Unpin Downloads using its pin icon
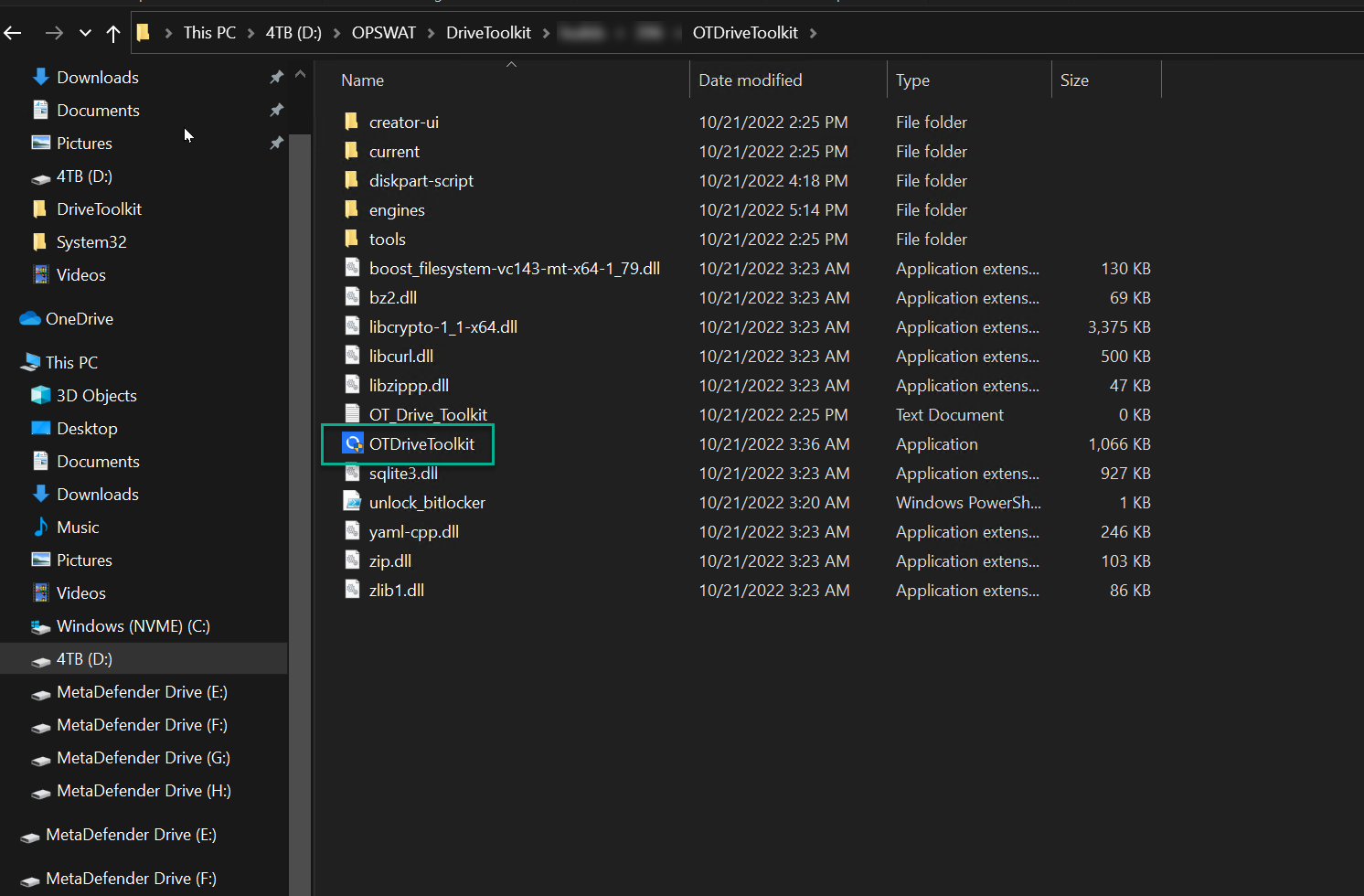This screenshot has height=896, width=1364. coord(276,78)
